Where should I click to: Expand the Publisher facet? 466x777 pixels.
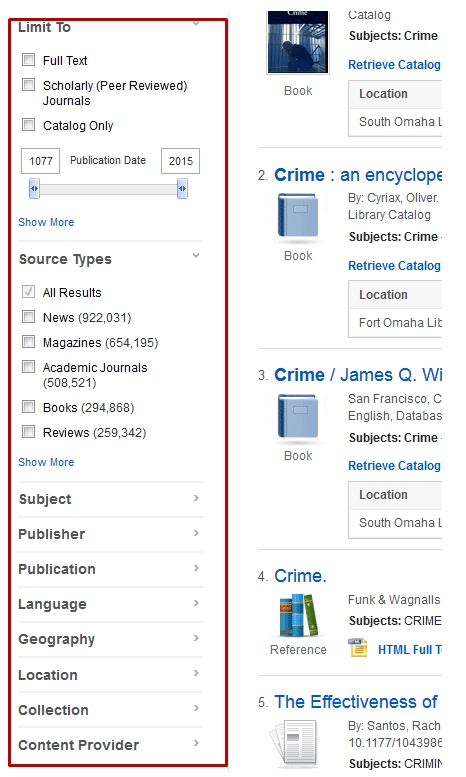110,534
